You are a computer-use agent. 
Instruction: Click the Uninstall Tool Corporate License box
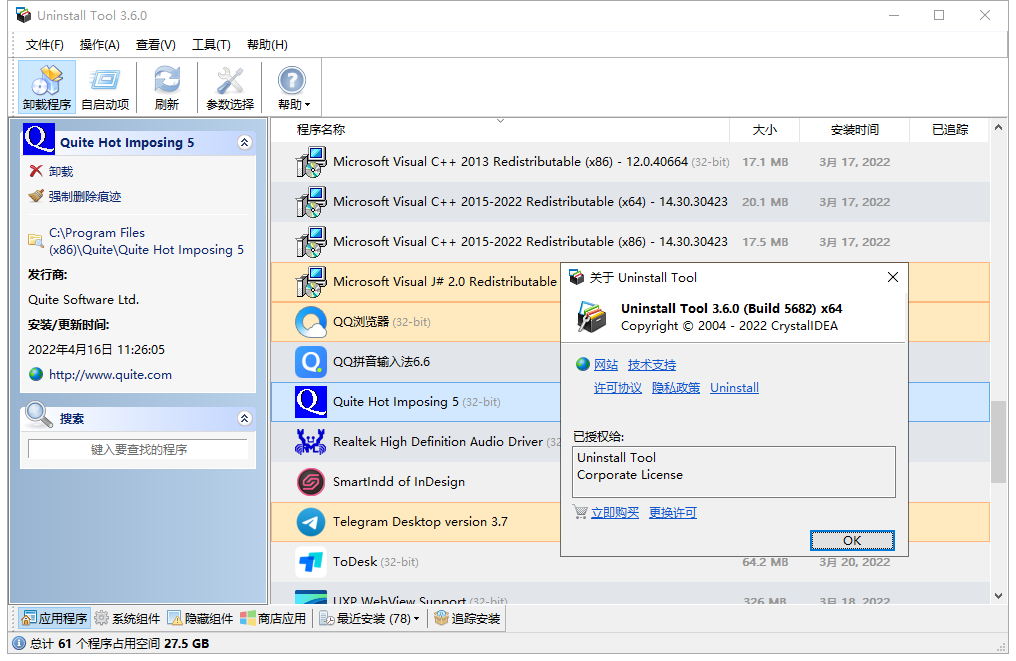click(734, 472)
